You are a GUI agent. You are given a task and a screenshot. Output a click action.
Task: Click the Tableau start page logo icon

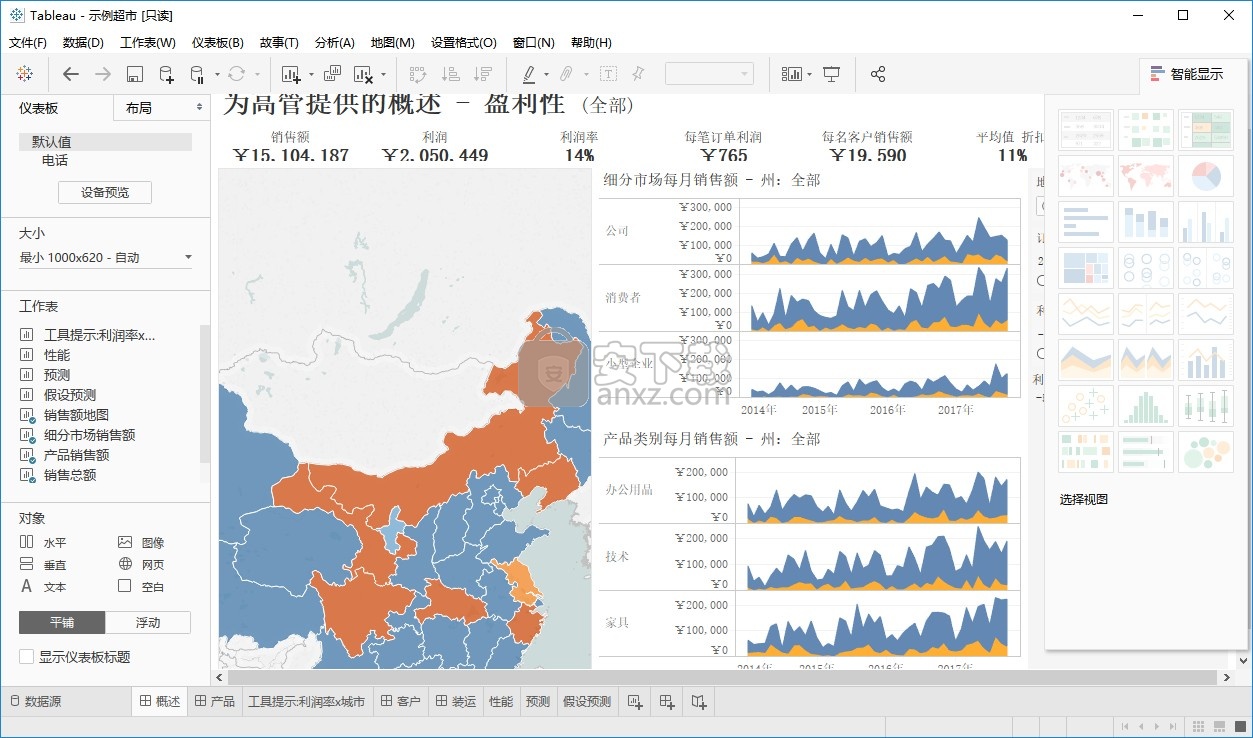pos(25,74)
